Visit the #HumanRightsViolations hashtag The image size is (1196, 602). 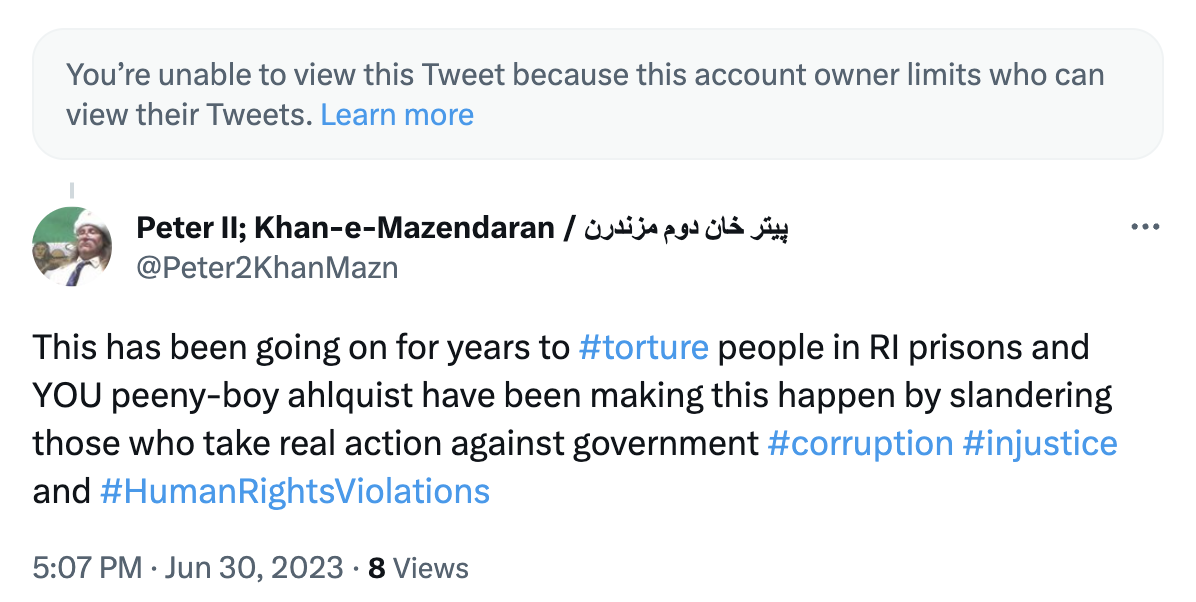[x=295, y=491]
